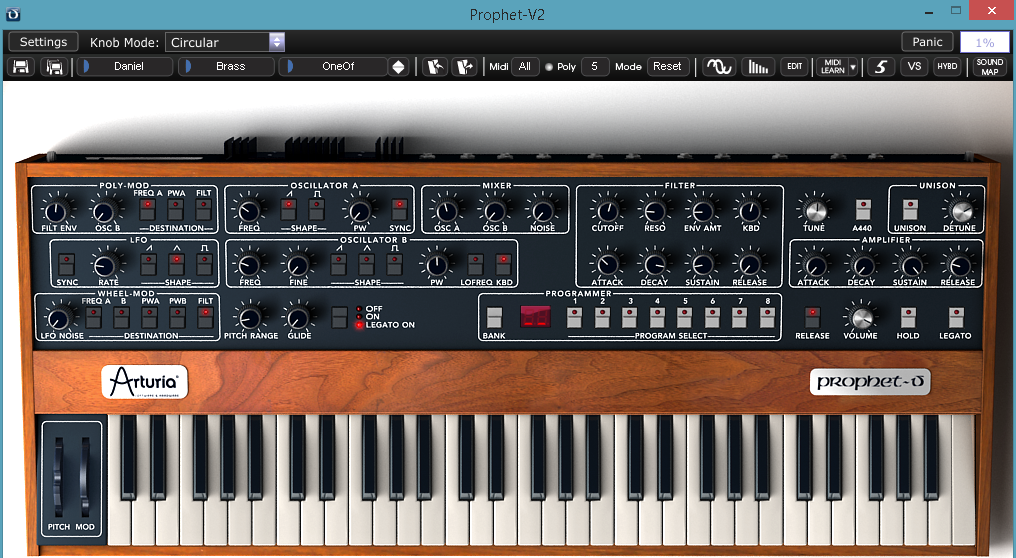Expand the MIDI Learn dropdown arrow
1016x558 pixels.
853,67
